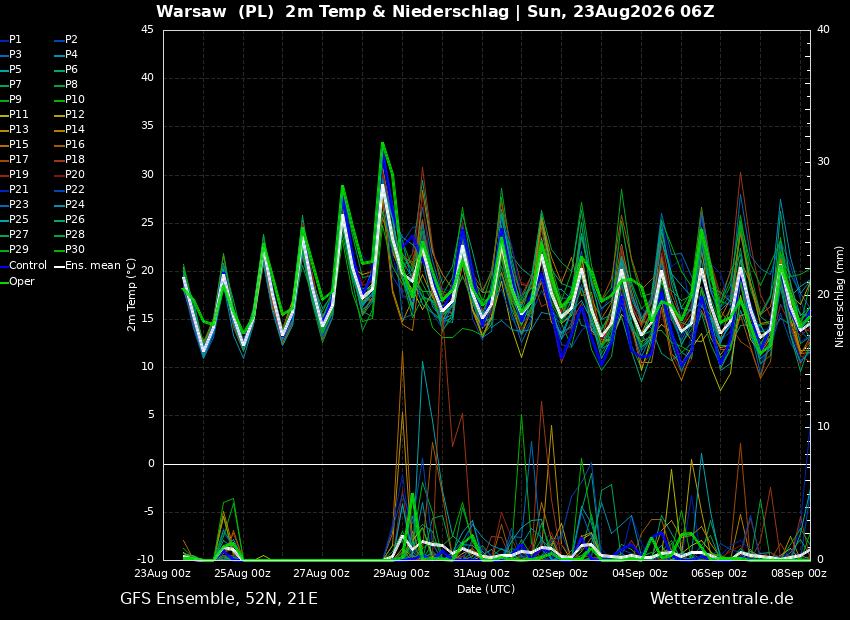The image size is (850, 620).
Task: Click the P2 legend entry
Action: pos(71,40)
